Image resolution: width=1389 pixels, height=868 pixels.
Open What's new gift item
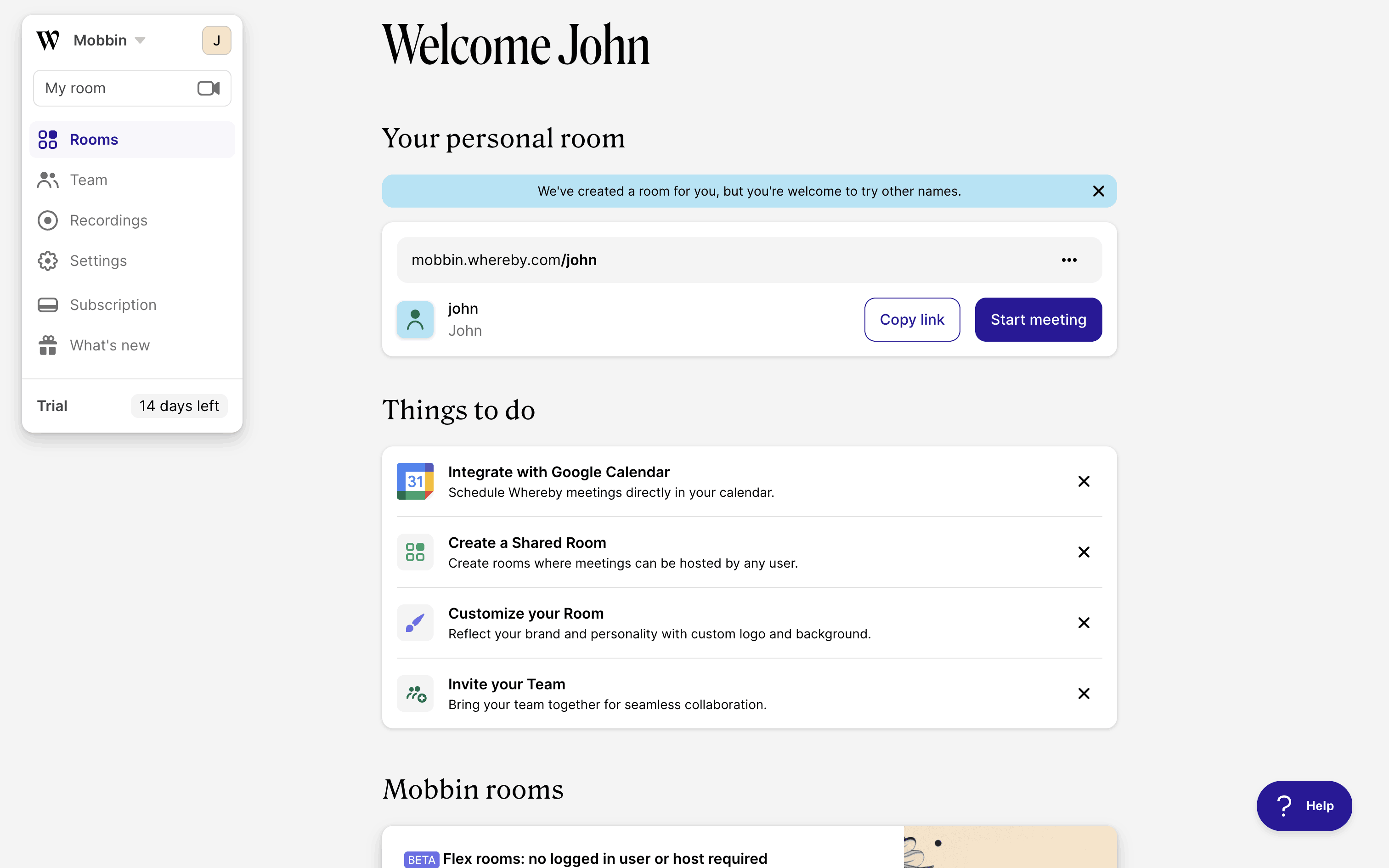click(x=110, y=345)
